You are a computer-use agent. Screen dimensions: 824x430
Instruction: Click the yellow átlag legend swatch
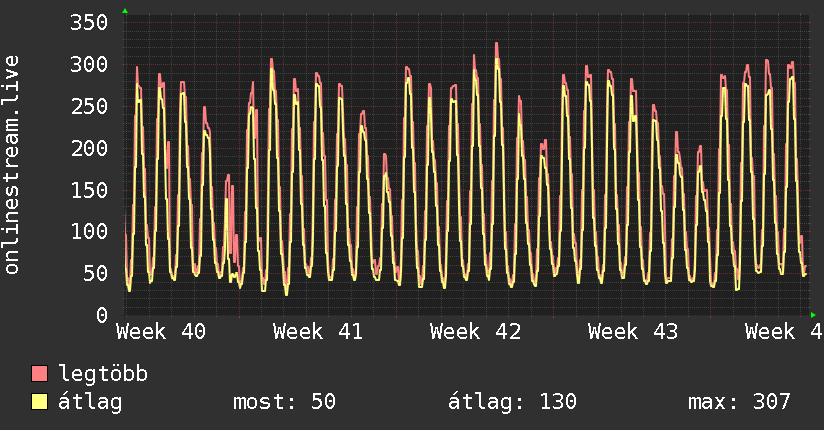(x=39, y=402)
